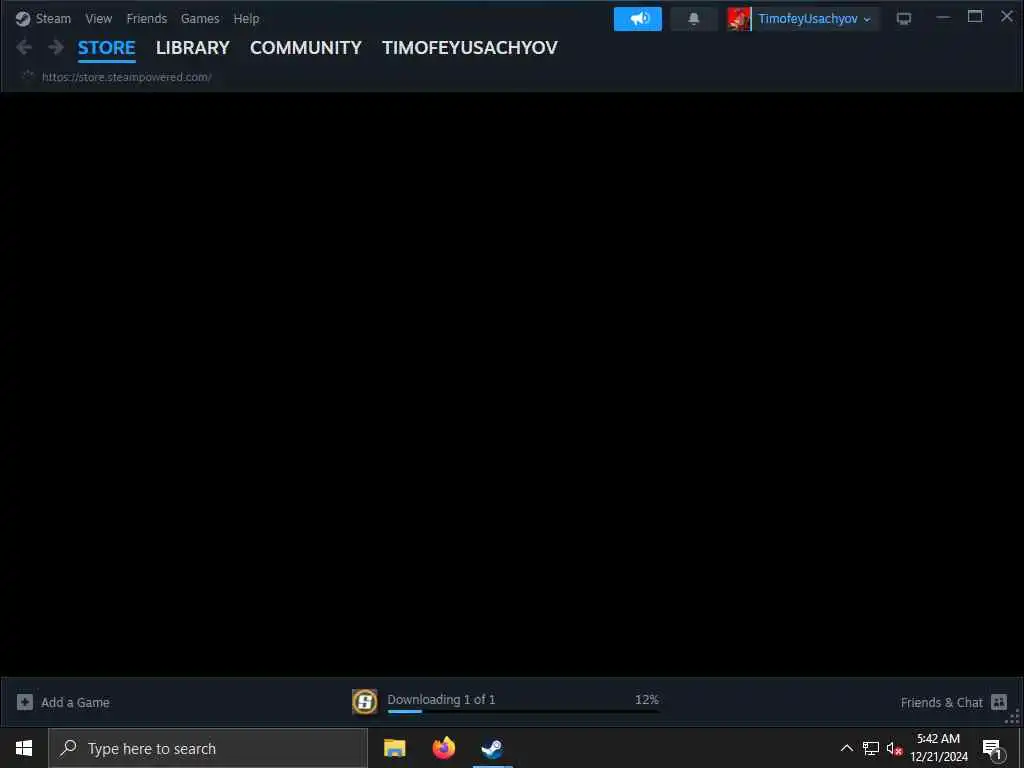Go back with the left arrow
The width and height of the screenshot is (1024, 768).
[x=24, y=47]
